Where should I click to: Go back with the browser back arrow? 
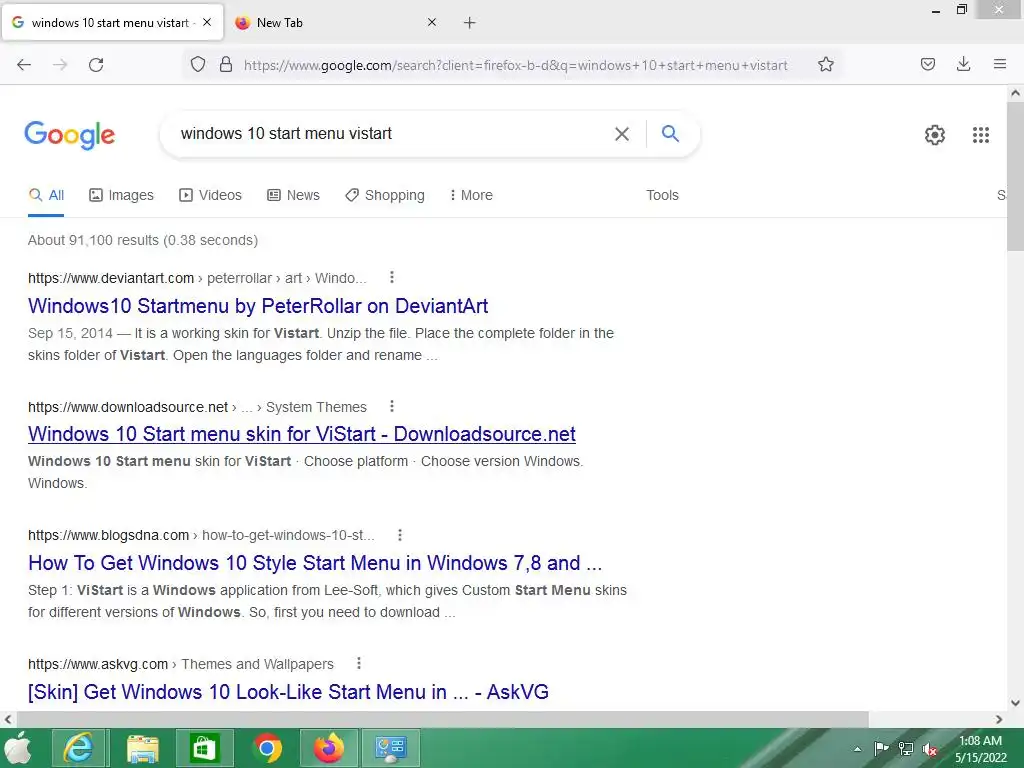click(x=24, y=65)
